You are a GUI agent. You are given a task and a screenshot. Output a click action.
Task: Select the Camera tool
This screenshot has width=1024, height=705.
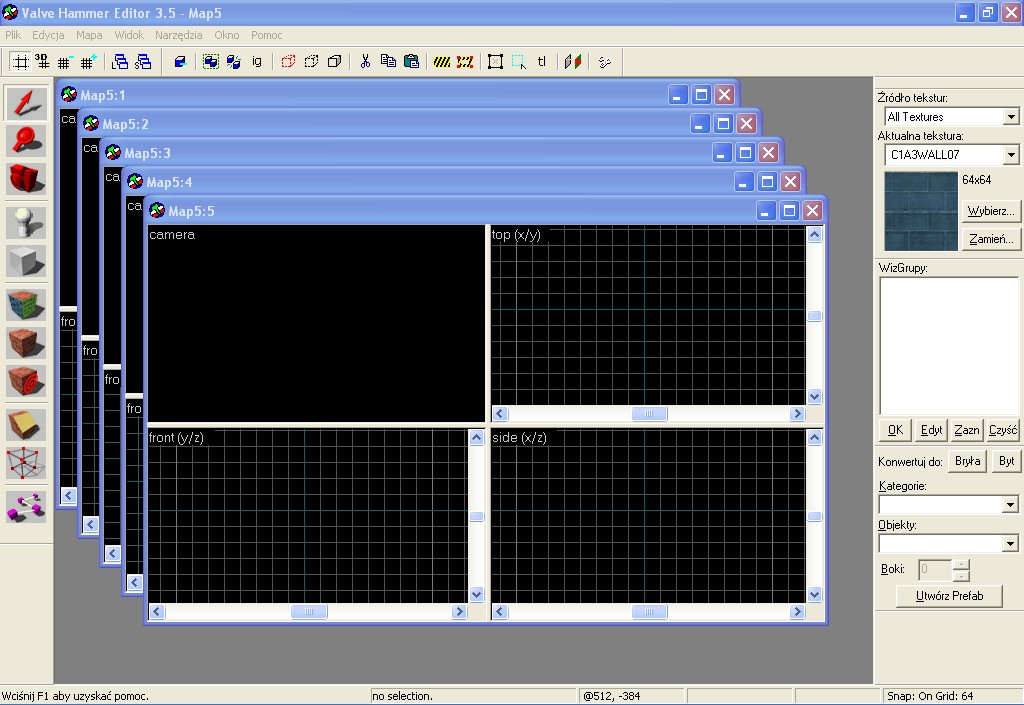26,178
